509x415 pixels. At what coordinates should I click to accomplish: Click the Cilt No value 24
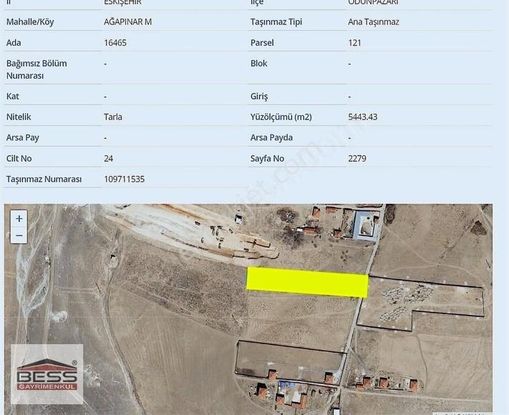click(x=108, y=158)
